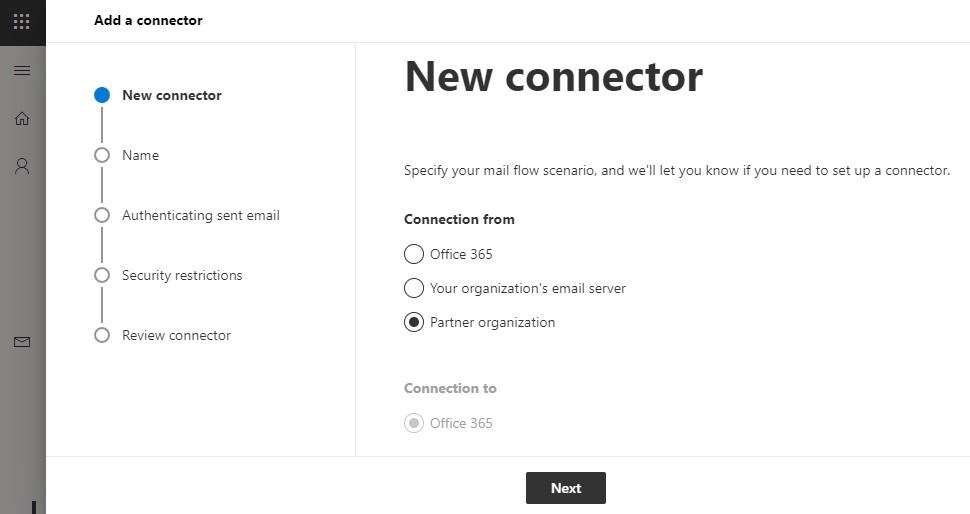
Task: Click the Review connector step circle
Action: pos(102,335)
